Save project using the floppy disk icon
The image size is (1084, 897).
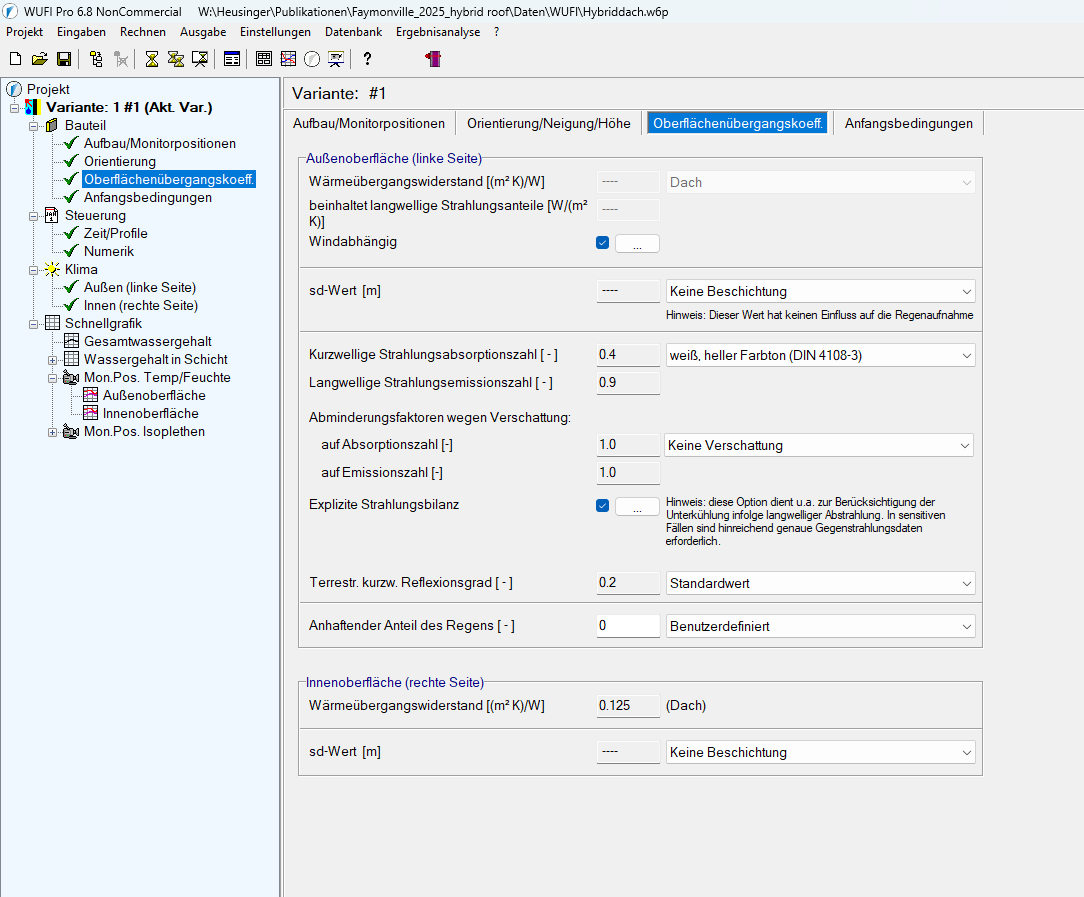coord(63,59)
